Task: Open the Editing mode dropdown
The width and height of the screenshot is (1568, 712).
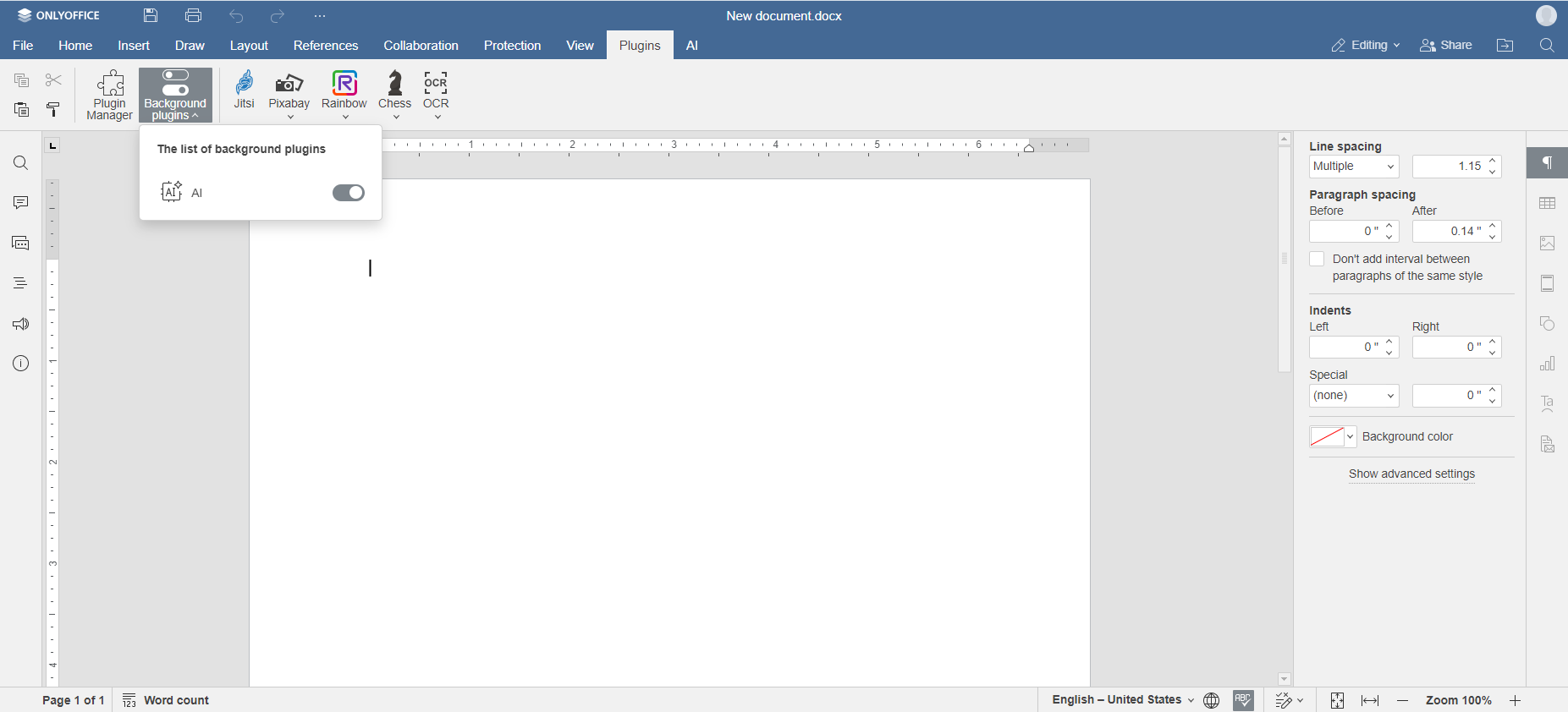Action: click(x=1366, y=46)
